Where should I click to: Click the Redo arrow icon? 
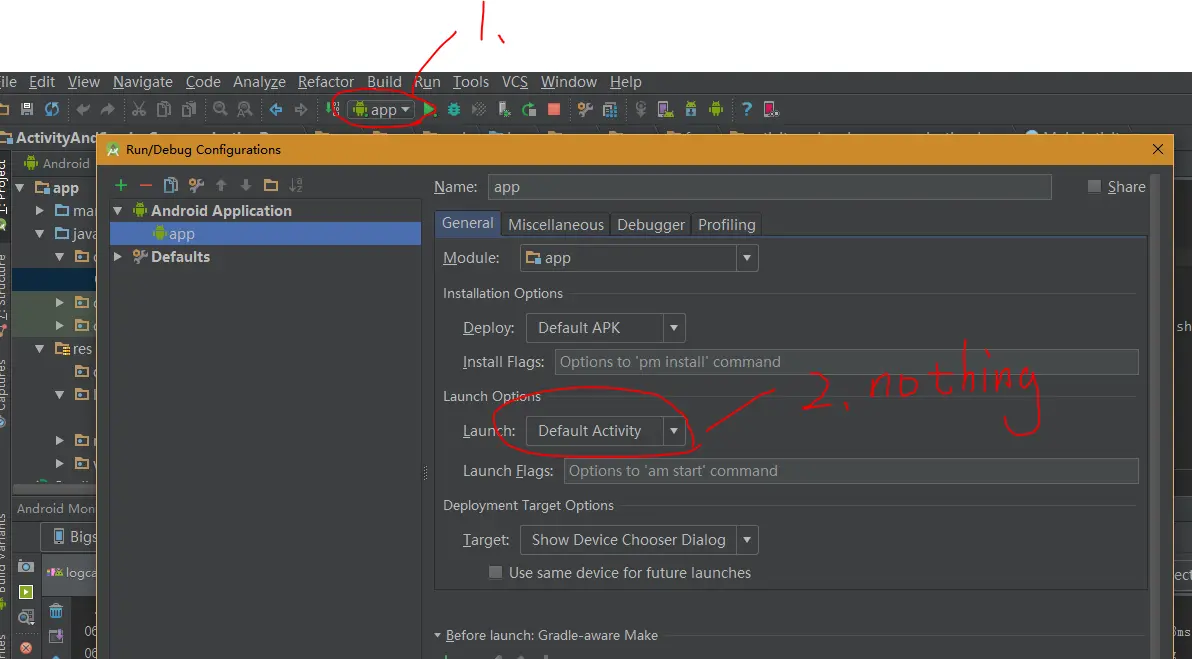(x=107, y=109)
